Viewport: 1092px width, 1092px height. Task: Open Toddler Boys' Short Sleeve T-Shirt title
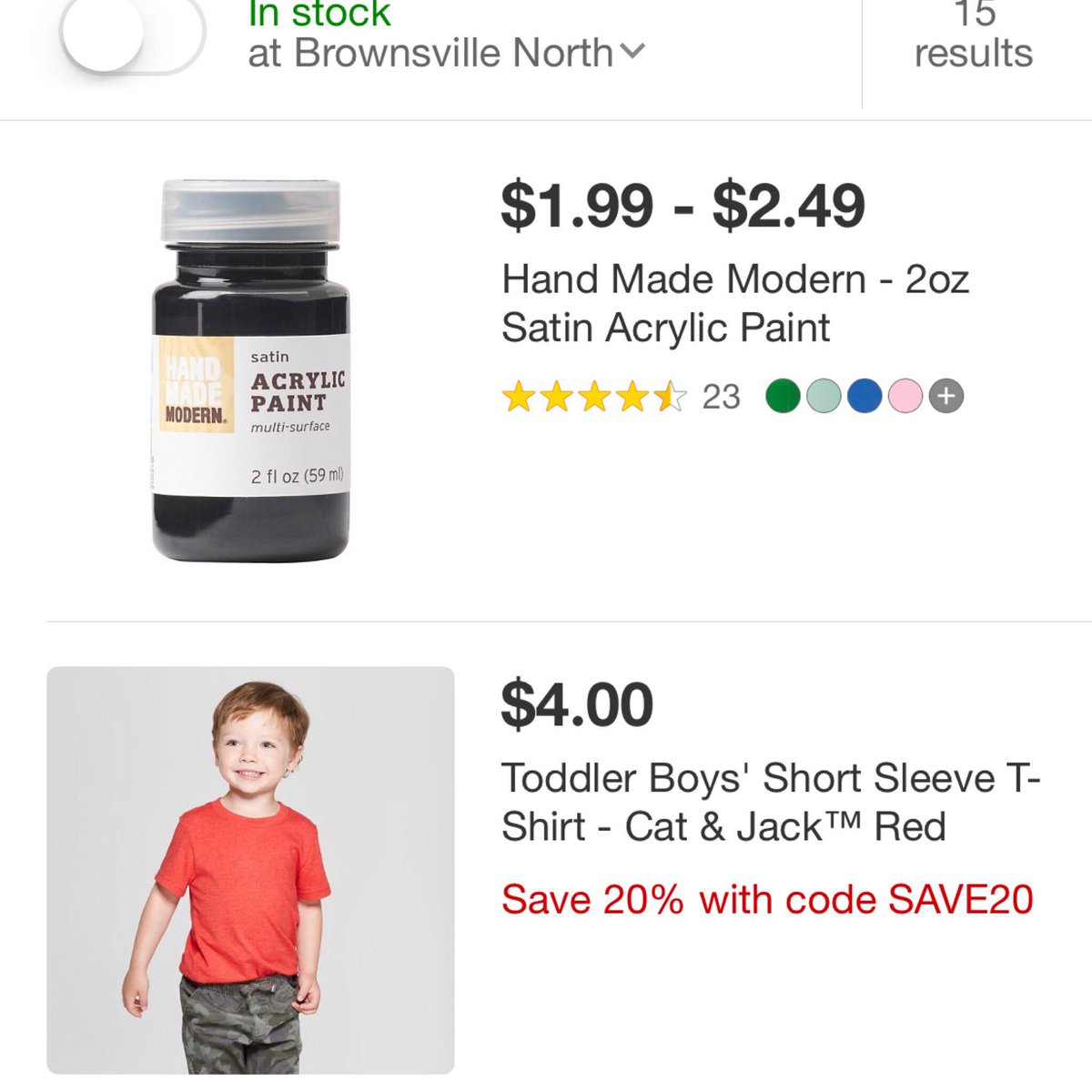coord(771,802)
